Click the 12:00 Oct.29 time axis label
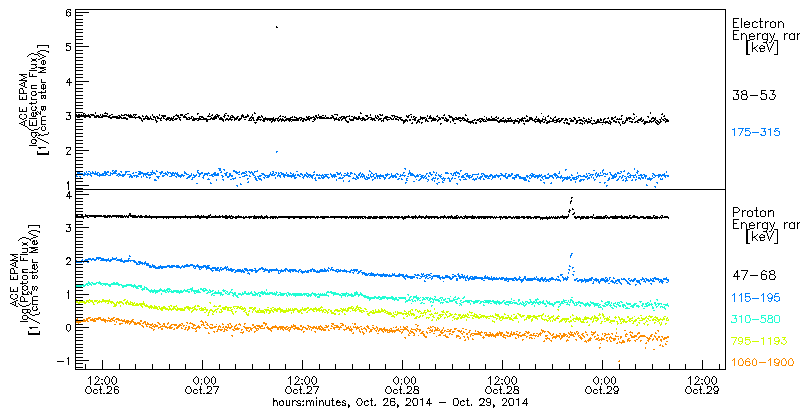 [704, 385]
